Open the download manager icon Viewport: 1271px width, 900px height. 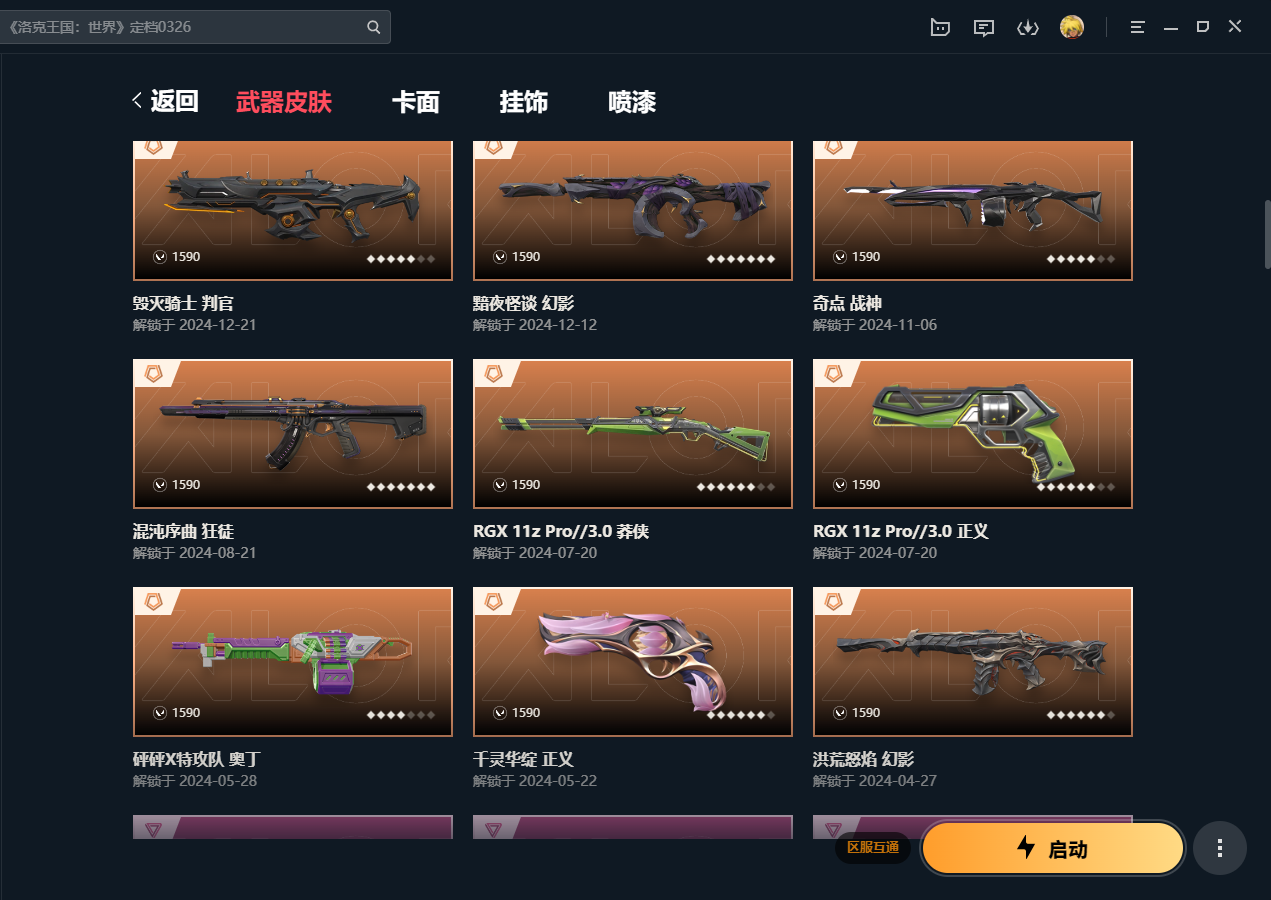coord(1028,27)
